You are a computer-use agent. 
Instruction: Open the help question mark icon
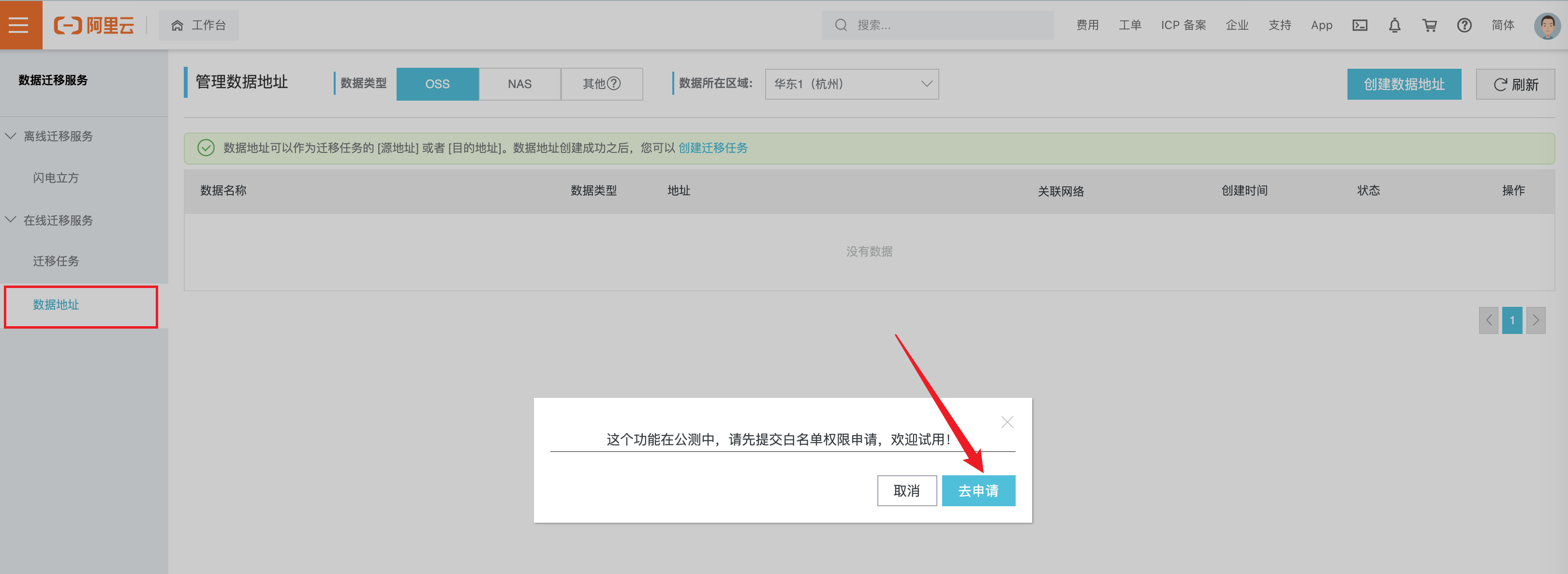[x=1464, y=25]
